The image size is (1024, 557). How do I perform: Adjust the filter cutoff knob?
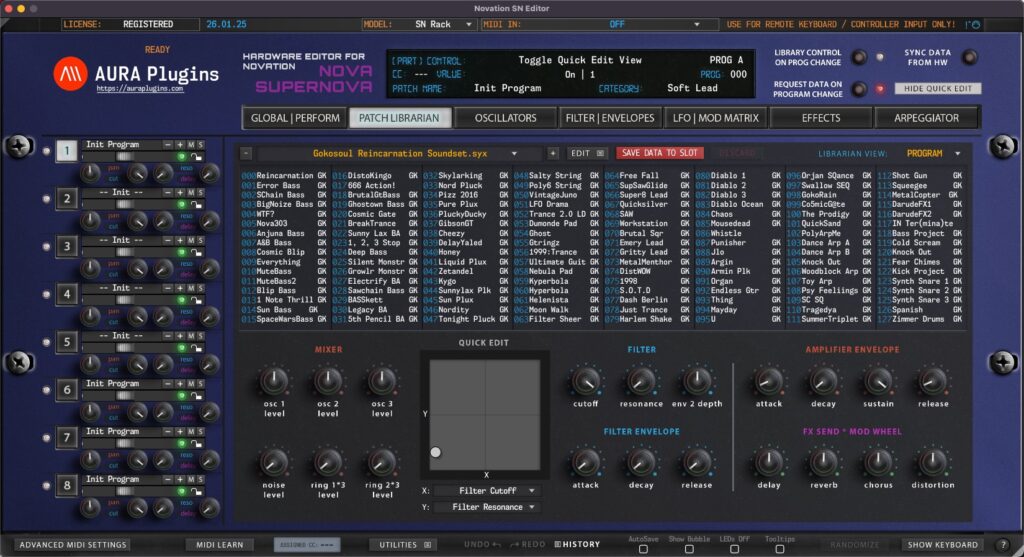click(586, 381)
